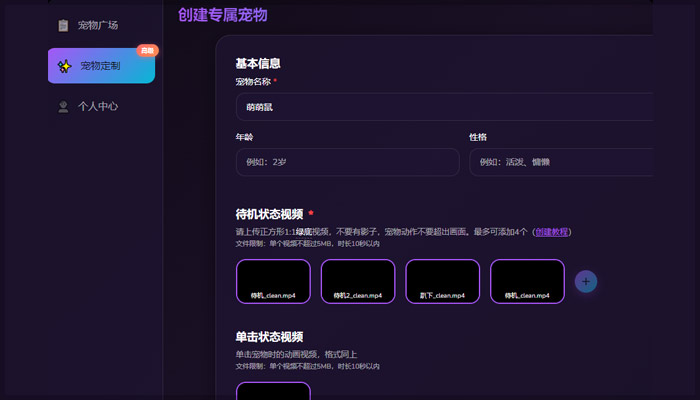Click the 宠物名称 field containing 萌萌鼠
Screen dimensions: 700x400
tap(444, 107)
